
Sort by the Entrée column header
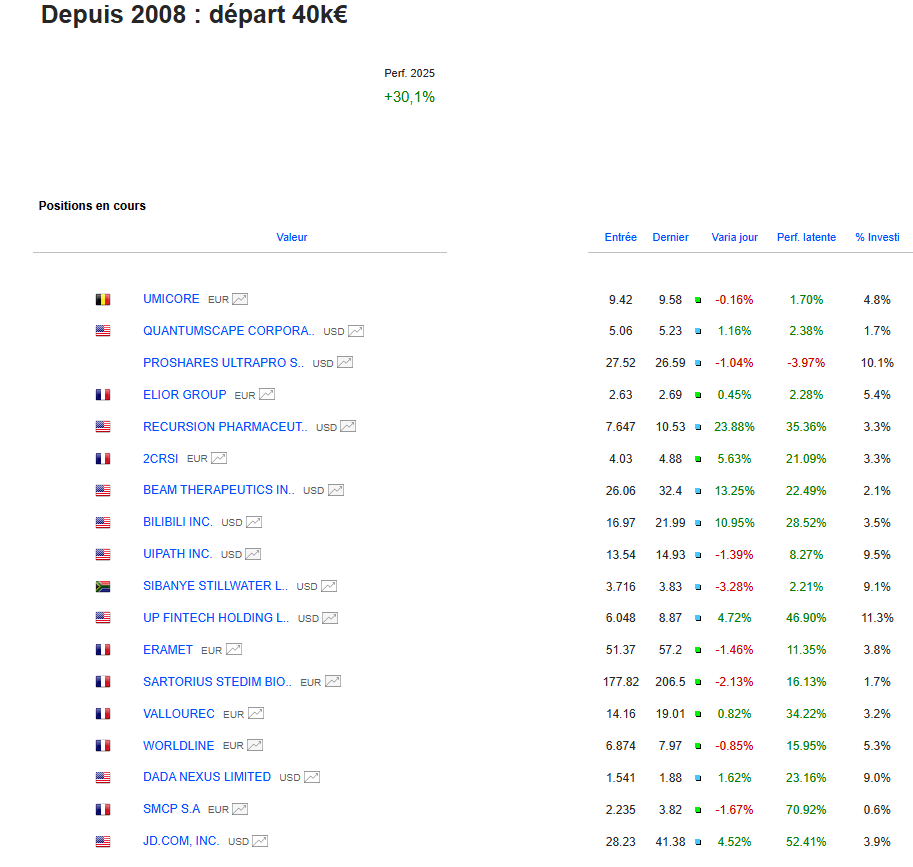(x=620, y=237)
